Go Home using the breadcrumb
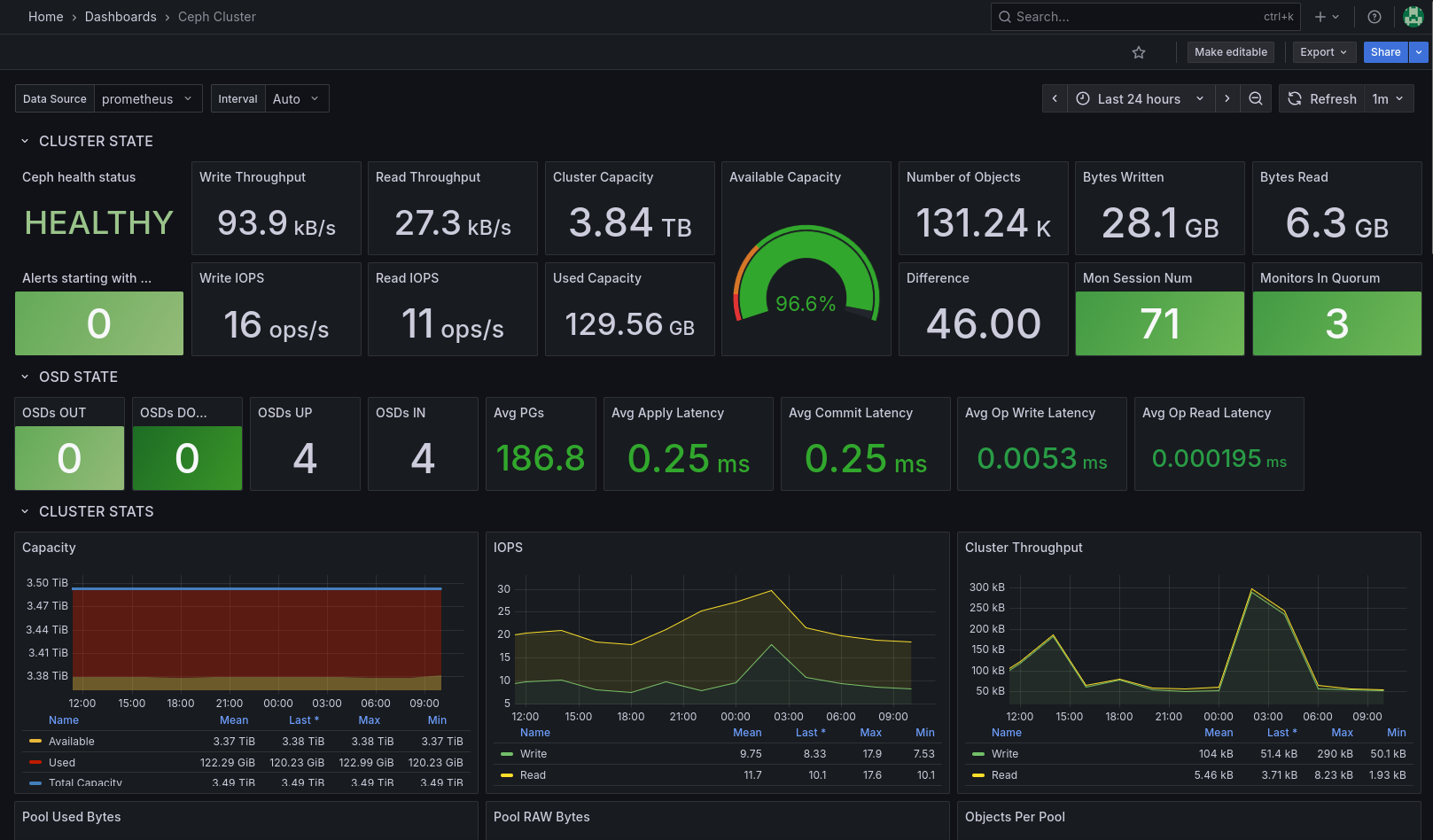 coord(45,16)
